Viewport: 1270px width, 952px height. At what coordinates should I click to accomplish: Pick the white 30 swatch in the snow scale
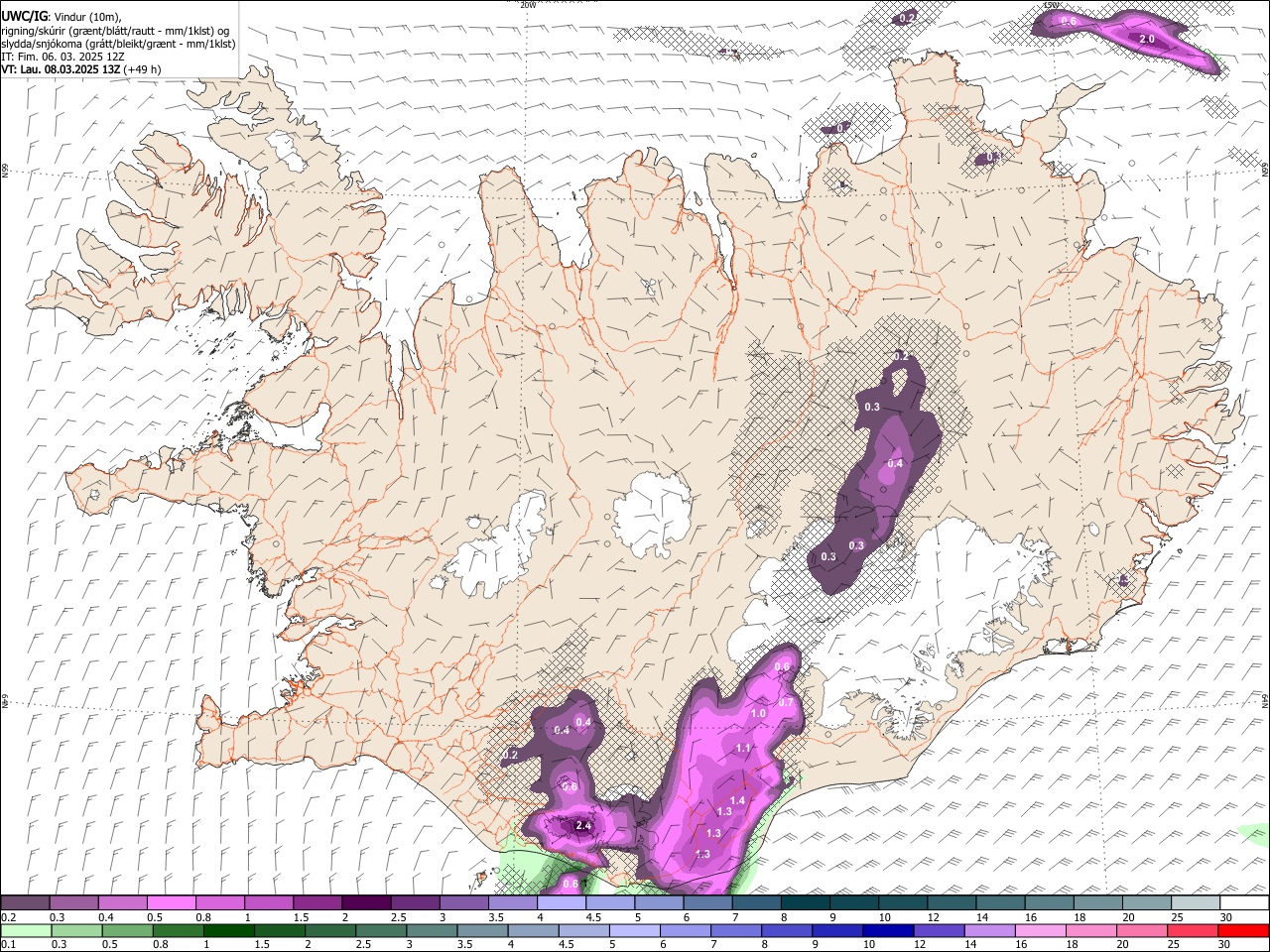(x=1245, y=903)
